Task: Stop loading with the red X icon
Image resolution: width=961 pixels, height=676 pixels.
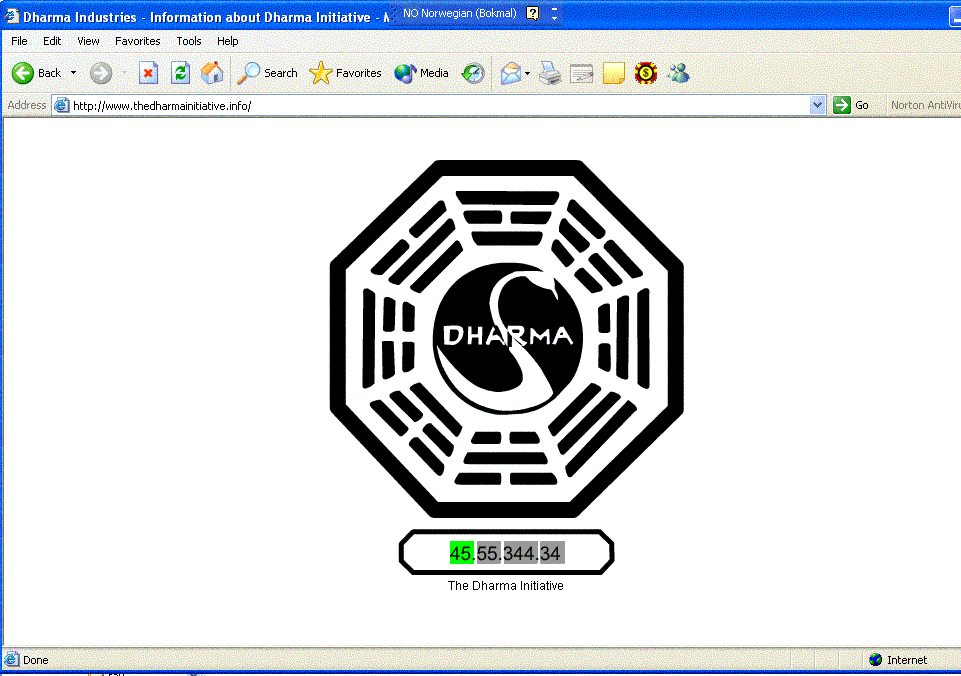Action: tap(148, 73)
